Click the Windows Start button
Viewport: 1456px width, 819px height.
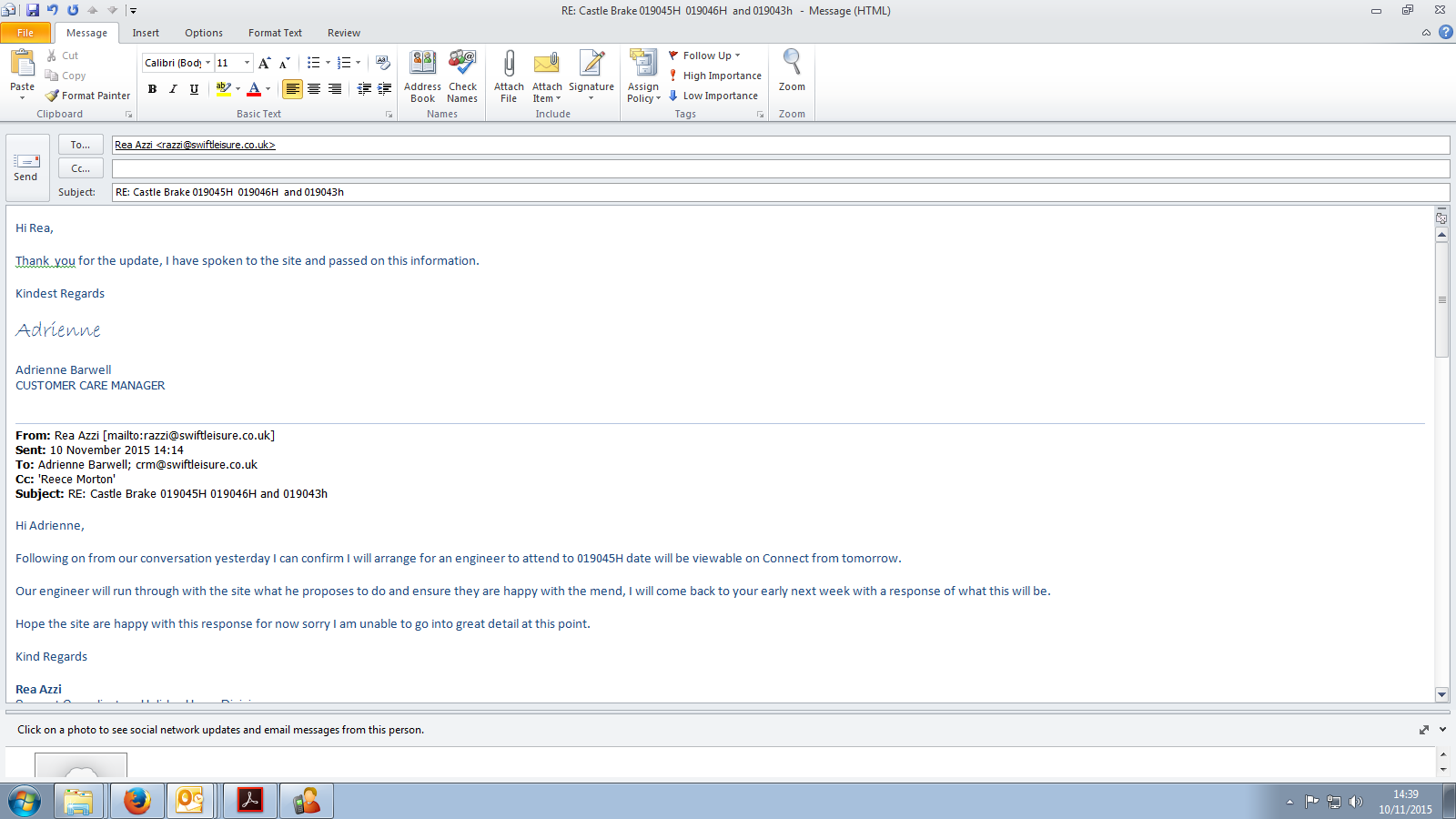tap(25, 801)
